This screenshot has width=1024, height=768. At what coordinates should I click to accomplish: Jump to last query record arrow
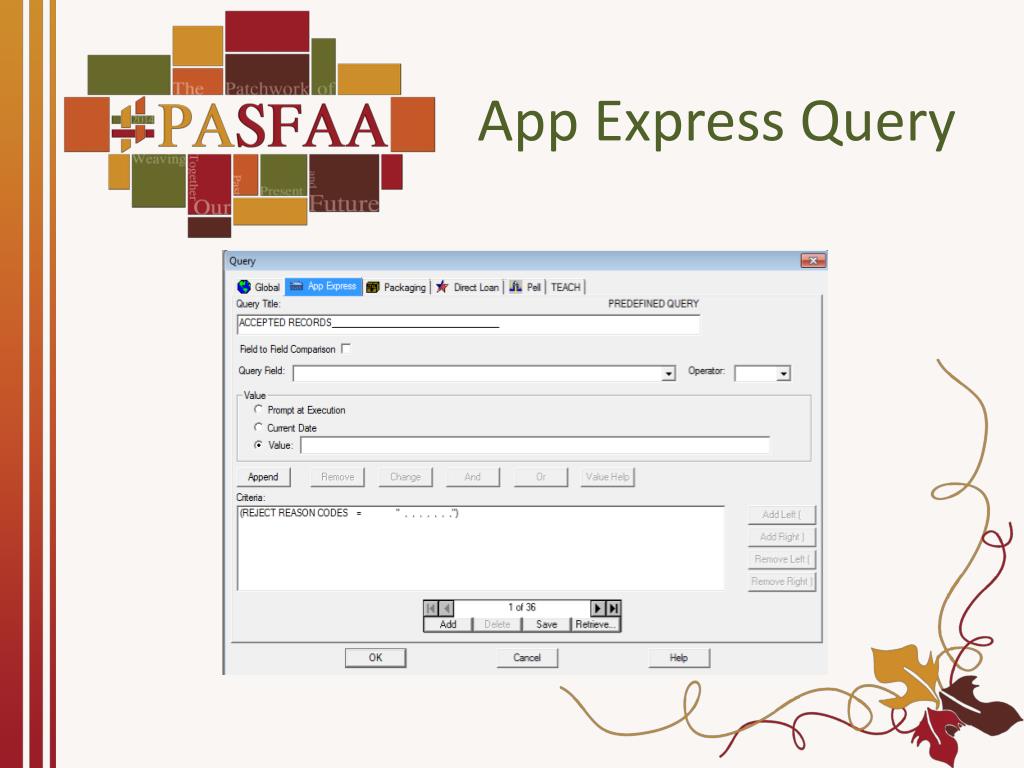pos(613,608)
